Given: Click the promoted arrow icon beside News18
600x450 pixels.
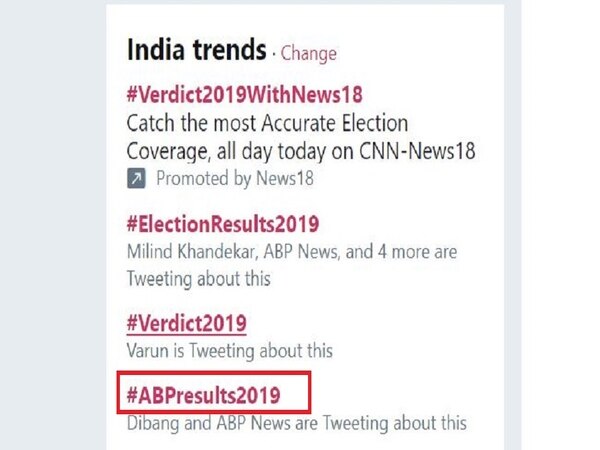Looking at the screenshot, I should (x=135, y=180).
